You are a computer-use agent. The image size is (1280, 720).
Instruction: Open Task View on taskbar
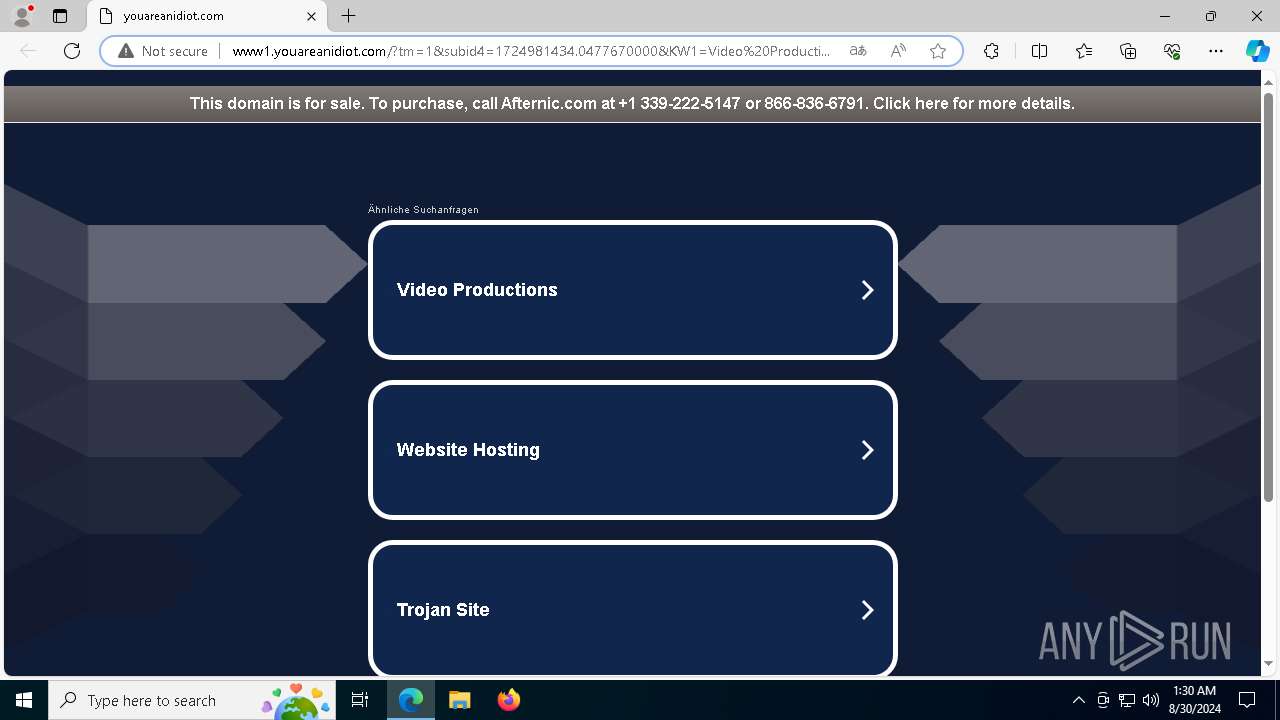click(360, 700)
